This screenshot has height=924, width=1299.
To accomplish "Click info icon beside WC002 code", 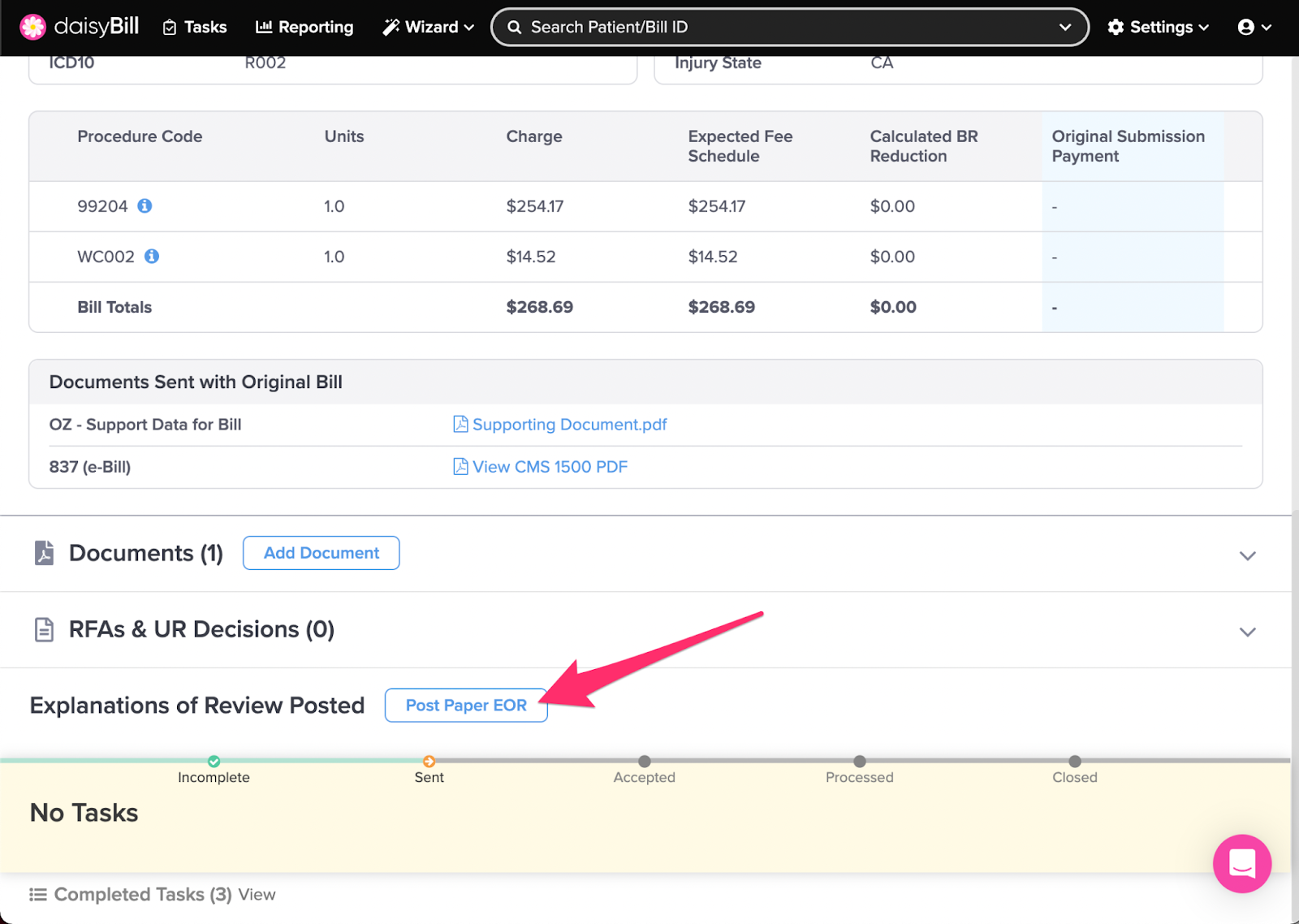I will pyautogui.click(x=152, y=257).
